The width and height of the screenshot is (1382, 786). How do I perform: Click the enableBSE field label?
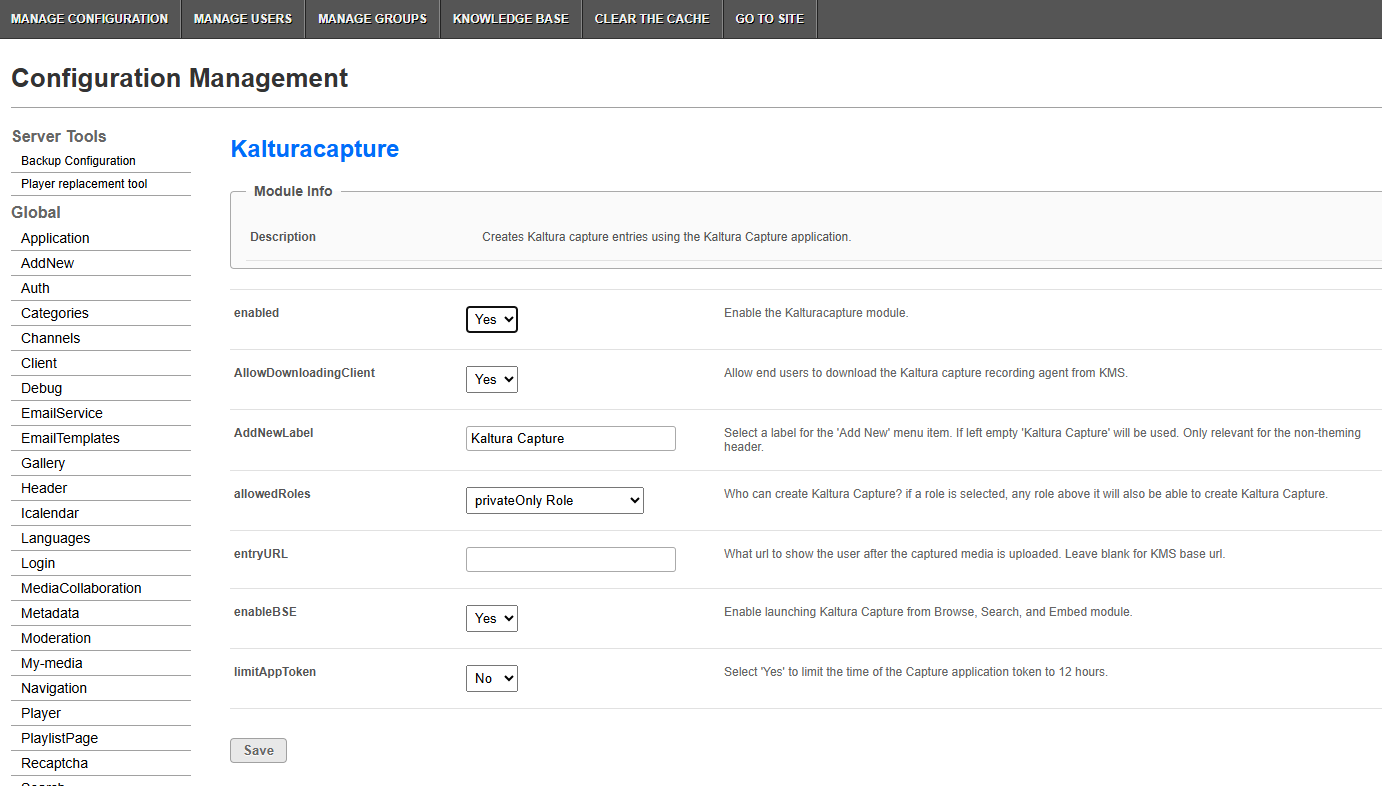click(265, 612)
